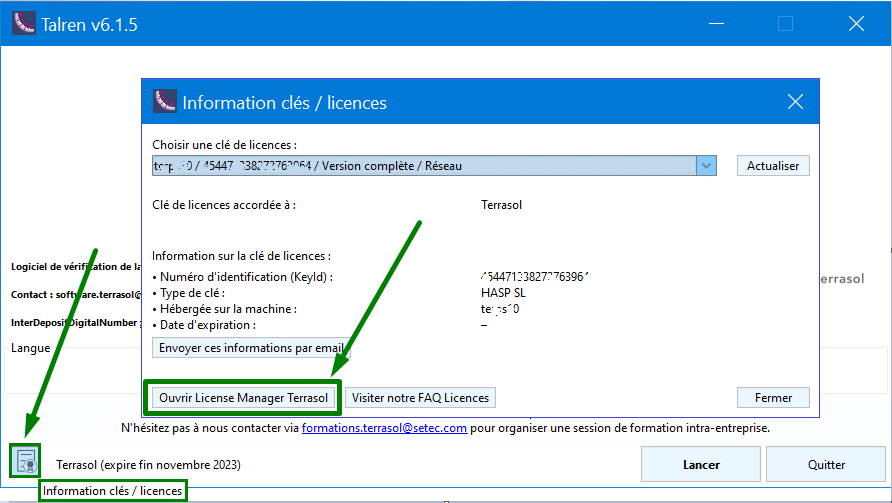Open the Information clés / licences icon
Viewport: 892px width, 503px height.
coord(26,460)
